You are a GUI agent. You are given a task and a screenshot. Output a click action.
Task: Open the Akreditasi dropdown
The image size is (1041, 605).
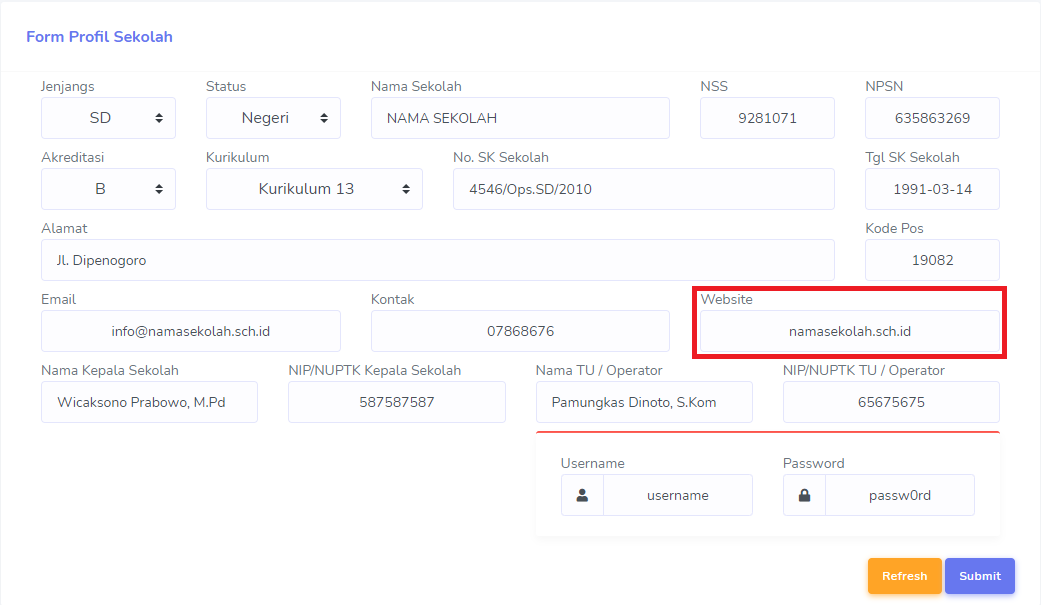[x=108, y=189]
